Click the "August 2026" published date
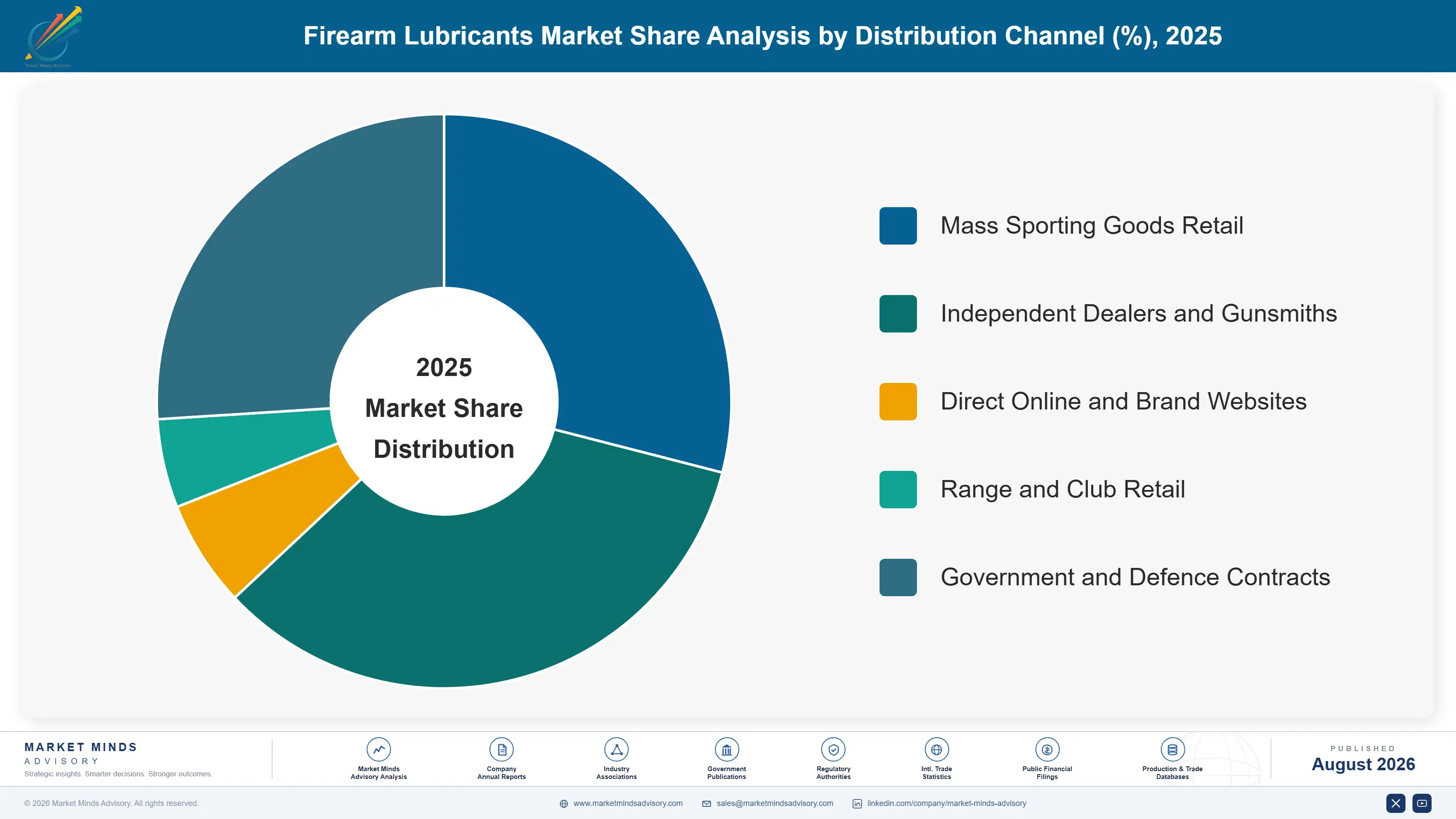The height and width of the screenshot is (819, 1456). pyautogui.click(x=1363, y=764)
